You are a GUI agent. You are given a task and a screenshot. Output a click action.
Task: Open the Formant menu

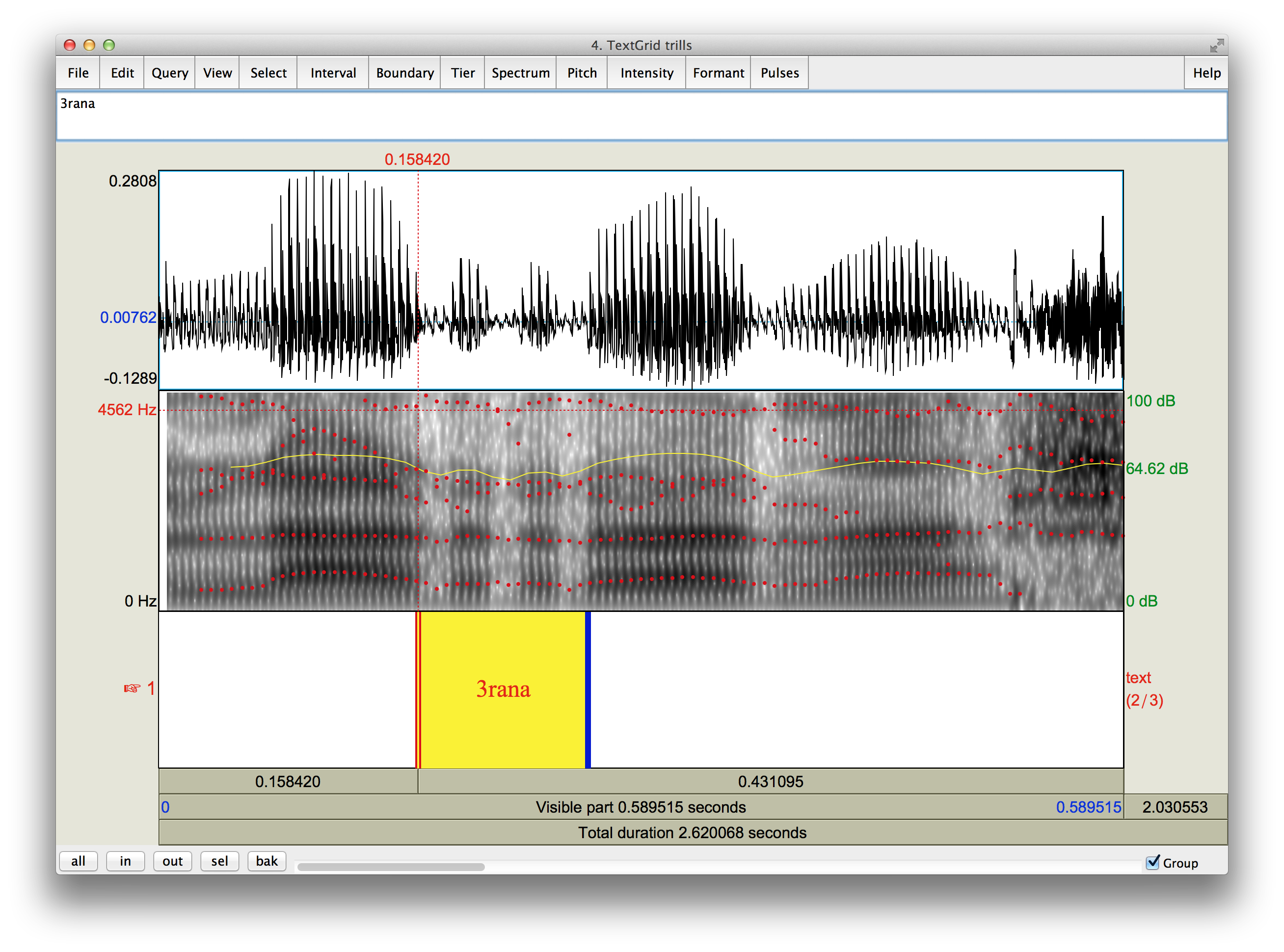click(x=718, y=73)
